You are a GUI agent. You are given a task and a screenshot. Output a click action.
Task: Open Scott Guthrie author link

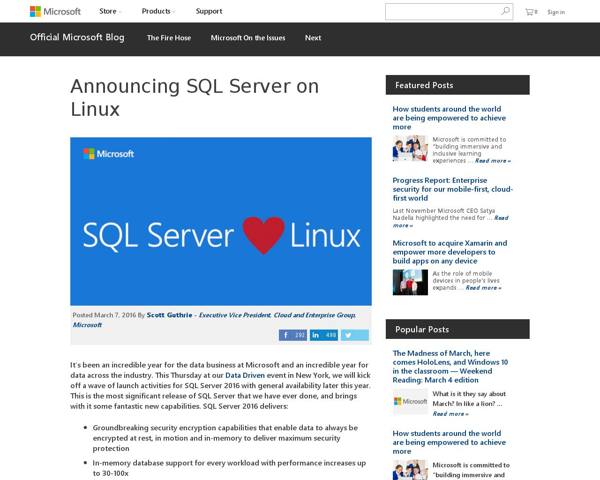[x=170, y=314]
